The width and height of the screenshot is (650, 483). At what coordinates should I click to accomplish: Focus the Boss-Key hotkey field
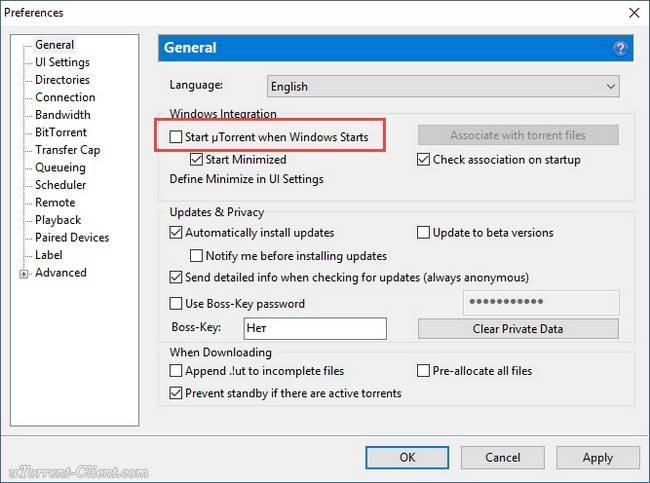click(x=315, y=328)
